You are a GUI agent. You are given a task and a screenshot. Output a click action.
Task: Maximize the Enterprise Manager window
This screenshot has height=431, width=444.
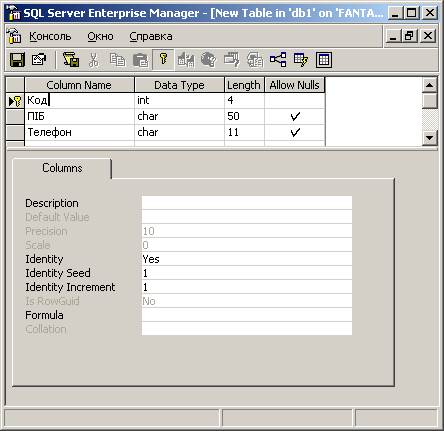tap(412, 13)
